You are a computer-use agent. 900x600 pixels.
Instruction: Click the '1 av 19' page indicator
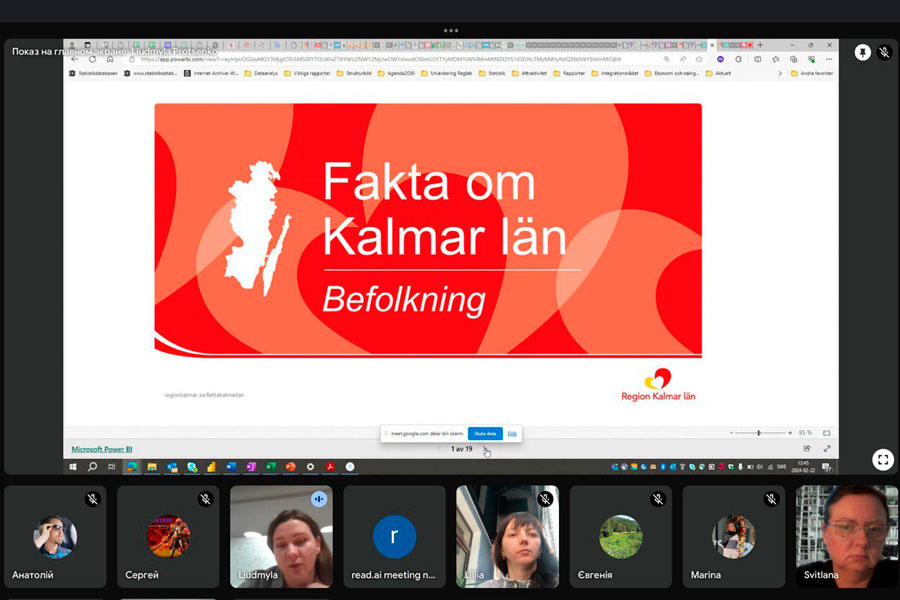point(461,449)
